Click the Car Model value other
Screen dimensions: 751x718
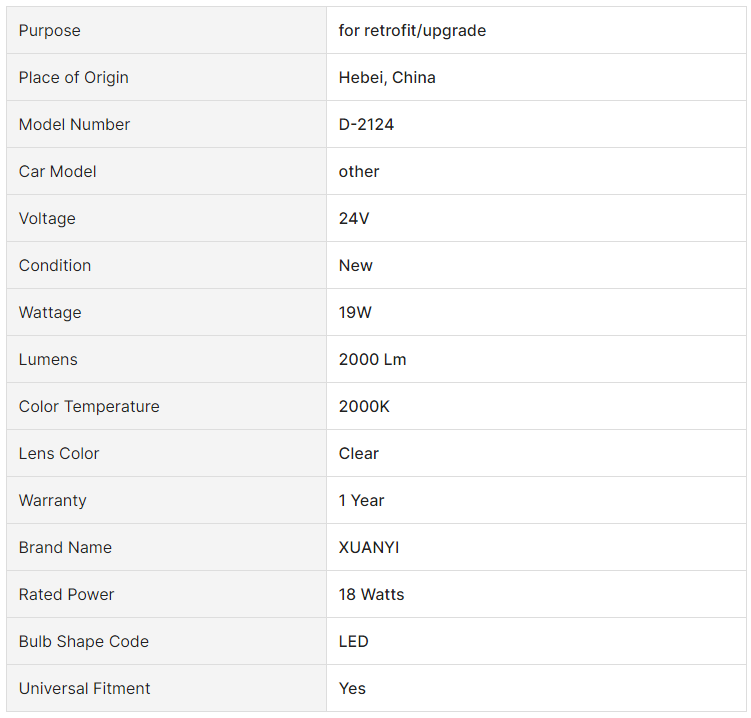pyautogui.click(x=359, y=171)
